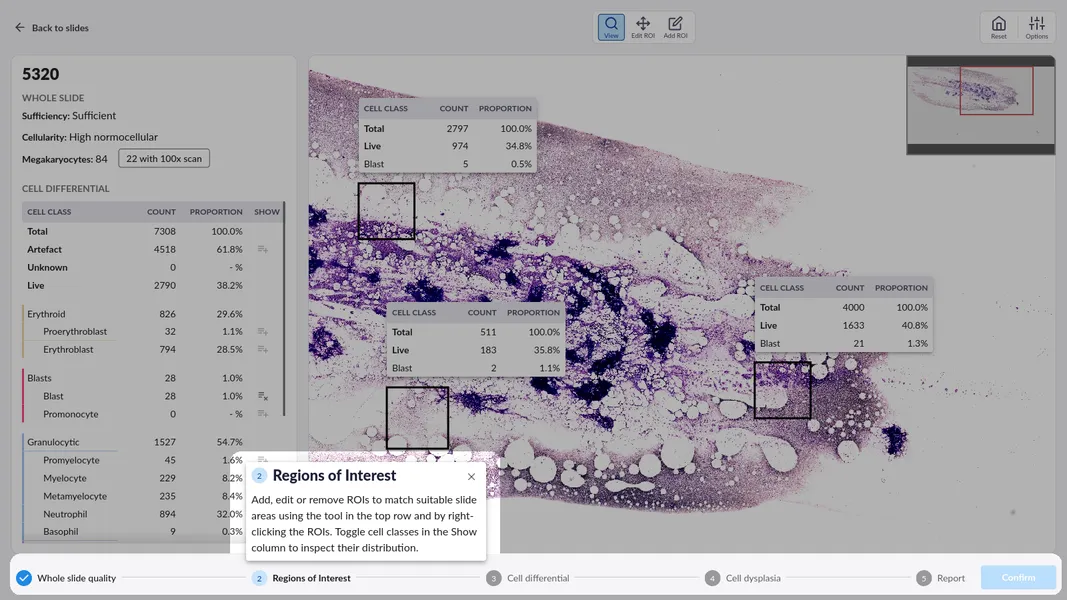Toggle show for the Promonocyte class
Image resolution: width=1067 pixels, height=600 pixels.
click(262, 414)
